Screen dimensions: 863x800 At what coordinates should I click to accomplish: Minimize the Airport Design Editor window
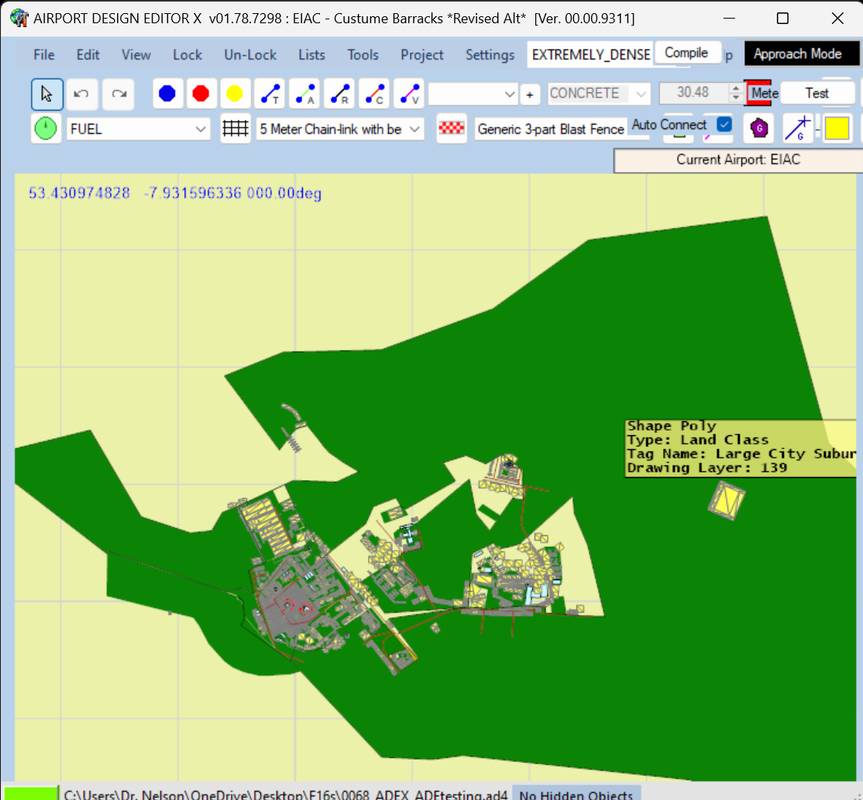[x=729, y=18]
